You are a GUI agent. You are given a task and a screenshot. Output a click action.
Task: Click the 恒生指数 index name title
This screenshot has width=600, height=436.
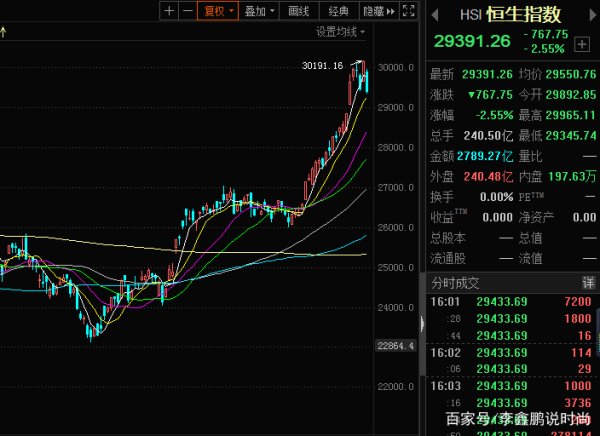click(524, 15)
